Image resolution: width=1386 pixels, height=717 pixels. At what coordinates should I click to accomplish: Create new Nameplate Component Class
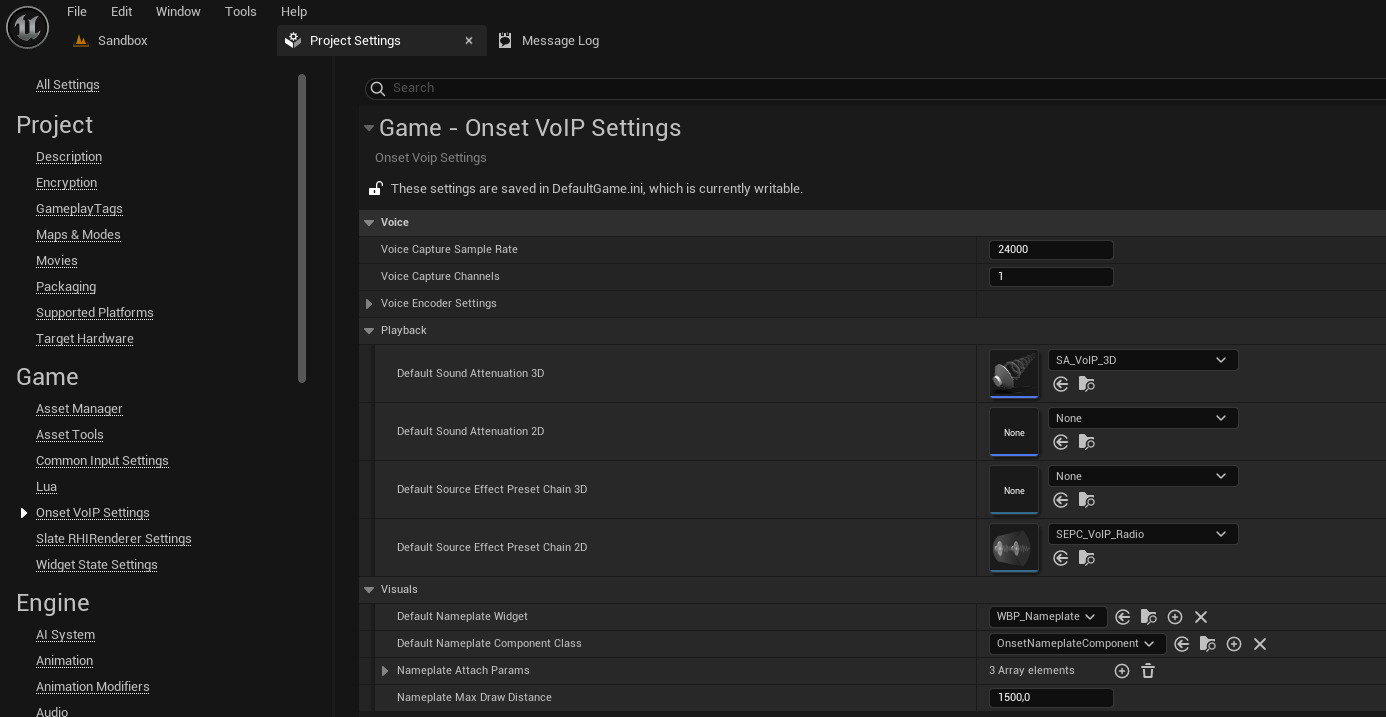1234,644
